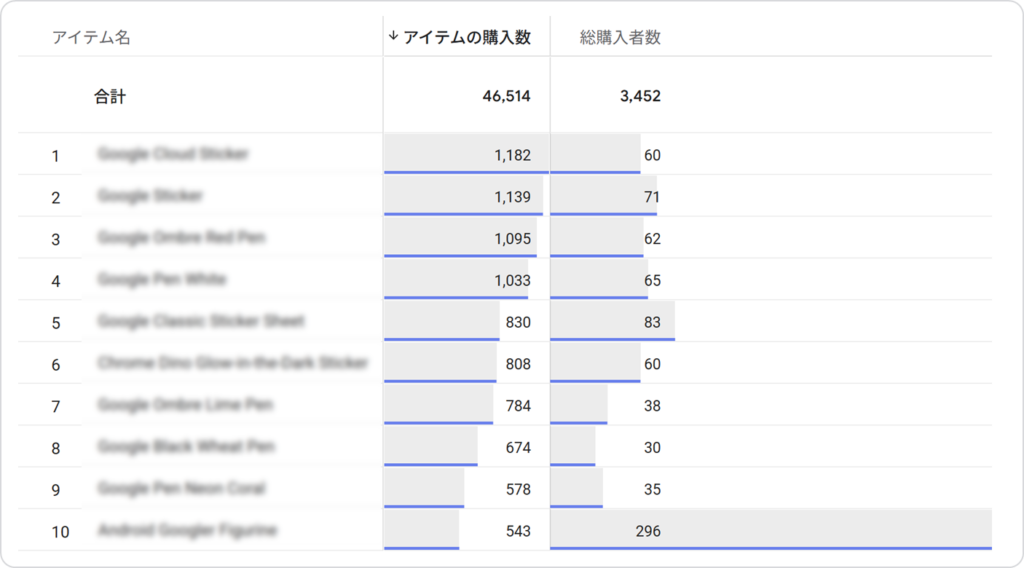The height and width of the screenshot is (568, 1024).
Task: Select the Google Ombre Lime Pen item
Action: [x=185, y=405]
